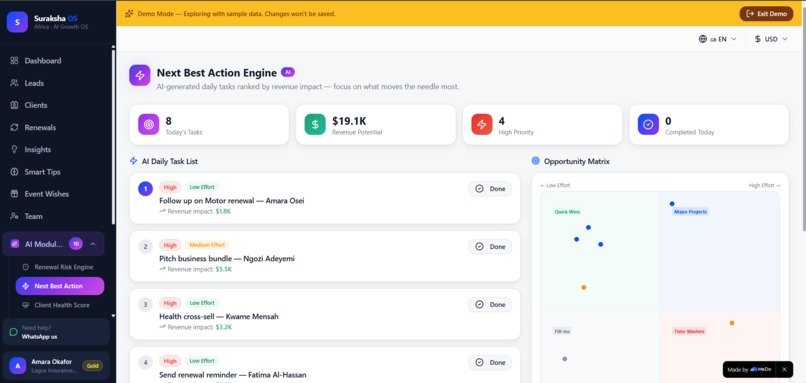Screen dimensions: 806x383
Task: Click the blue dot above Major Projects
Action: coord(672,204)
